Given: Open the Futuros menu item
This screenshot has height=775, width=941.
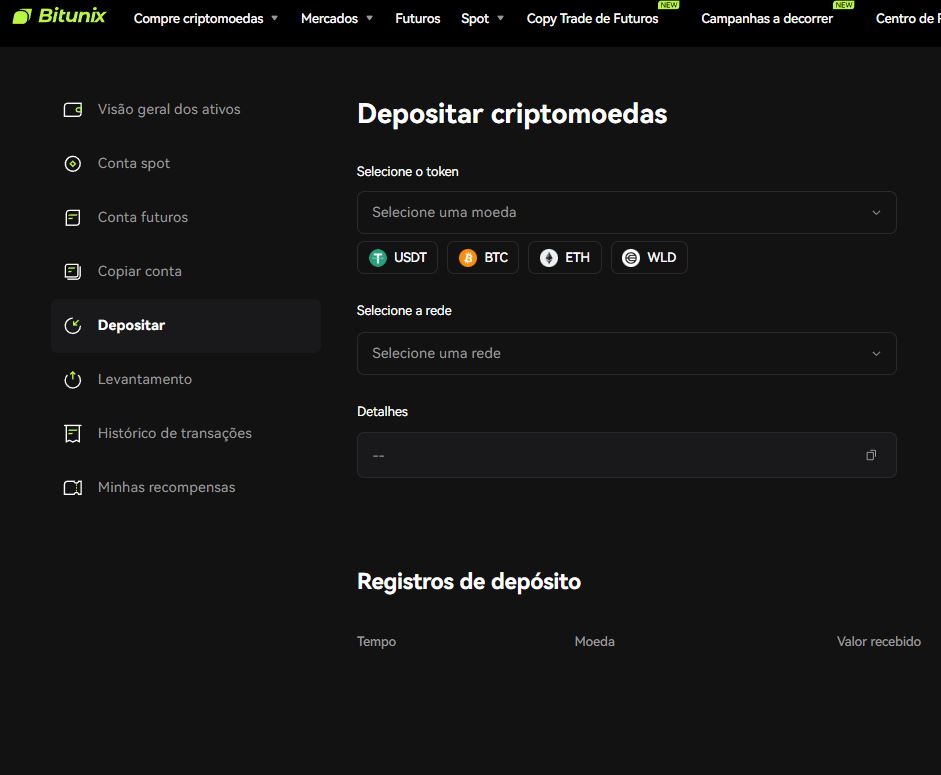Looking at the screenshot, I should point(417,19).
